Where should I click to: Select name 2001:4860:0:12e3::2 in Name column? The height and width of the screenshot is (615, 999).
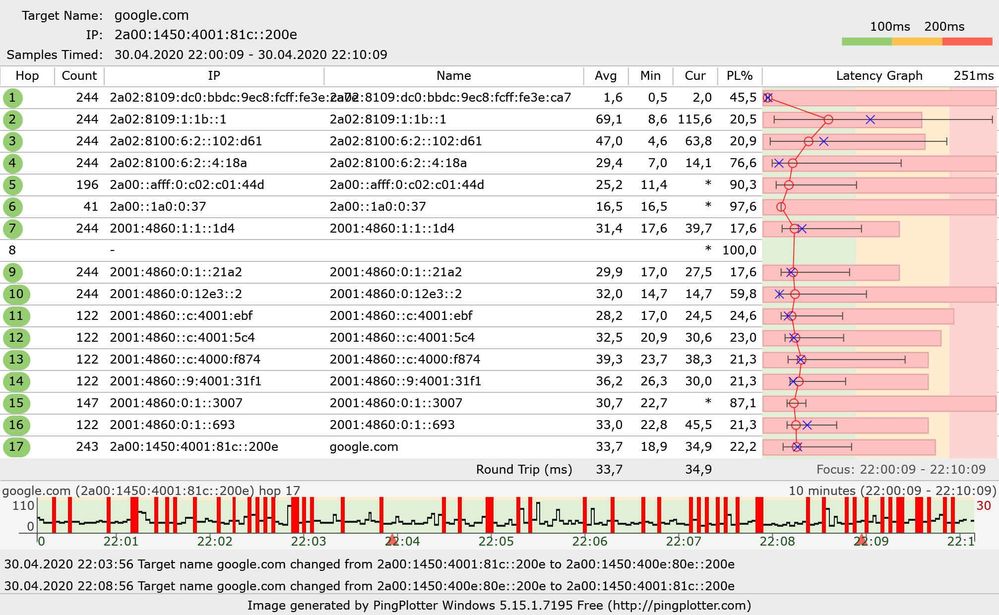click(396, 294)
